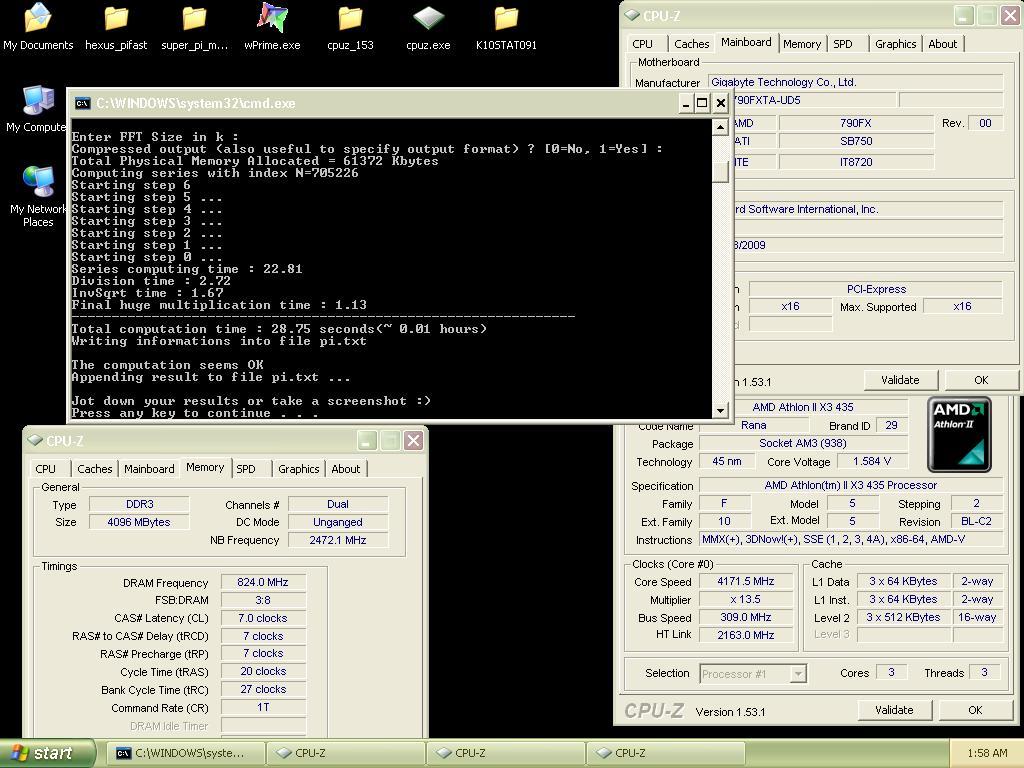Select the Mainboard tab in top CPU-Z window

tap(746, 42)
